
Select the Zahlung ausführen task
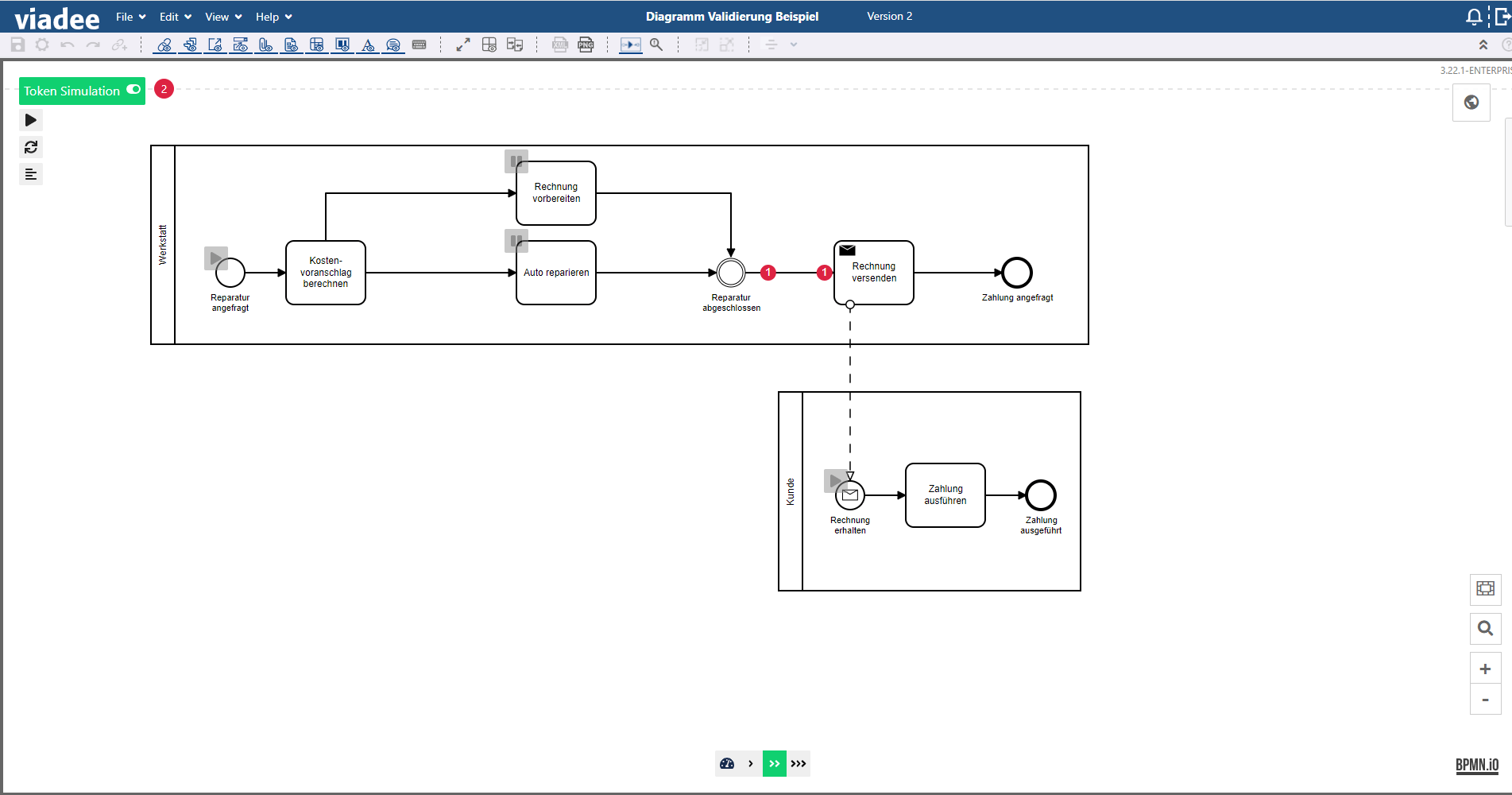click(945, 495)
